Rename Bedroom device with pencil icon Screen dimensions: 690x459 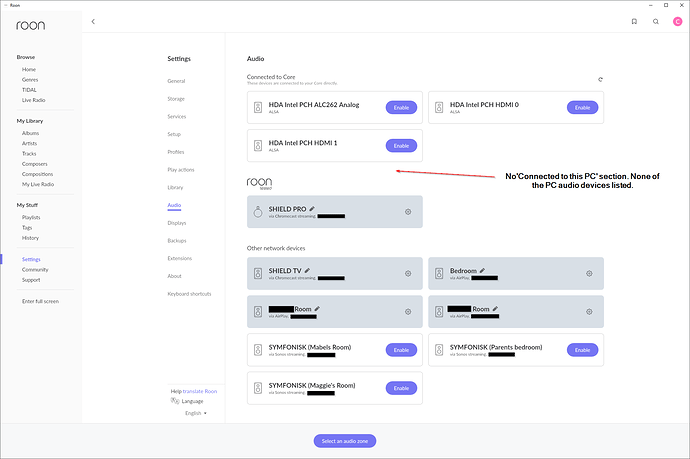[482, 270]
